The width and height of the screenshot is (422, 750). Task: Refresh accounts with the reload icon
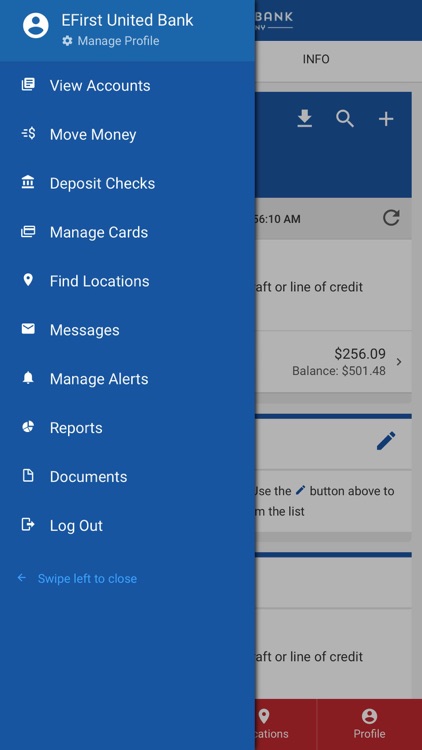click(x=391, y=218)
